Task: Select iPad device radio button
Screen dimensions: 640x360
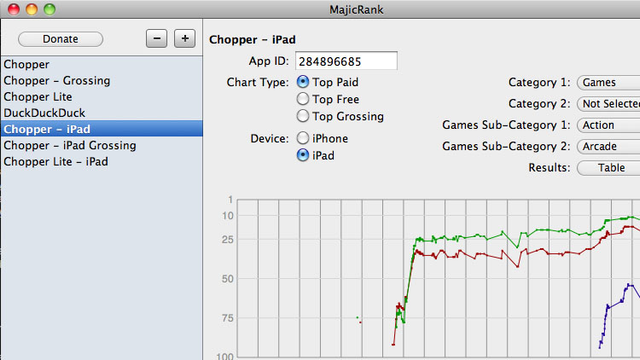Action: pyautogui.click(x=302, y=155)
